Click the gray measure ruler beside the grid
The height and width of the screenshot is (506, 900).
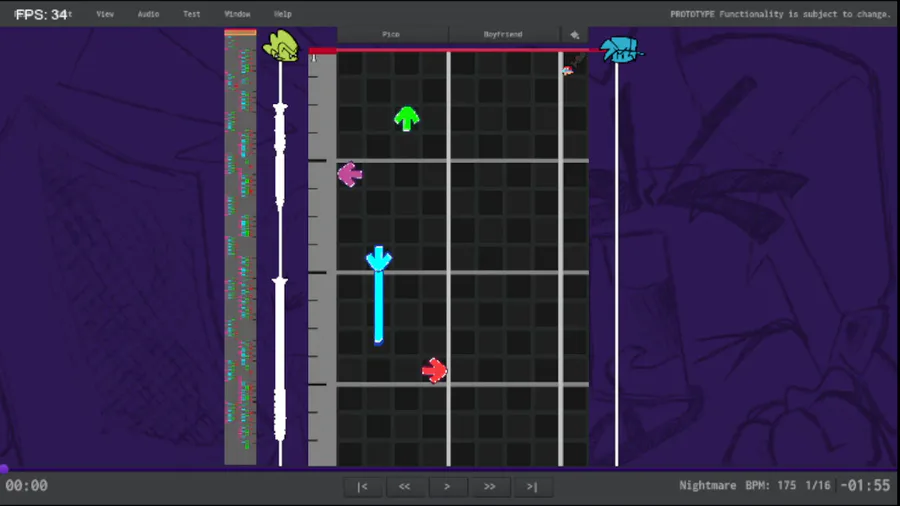(322, 259)
